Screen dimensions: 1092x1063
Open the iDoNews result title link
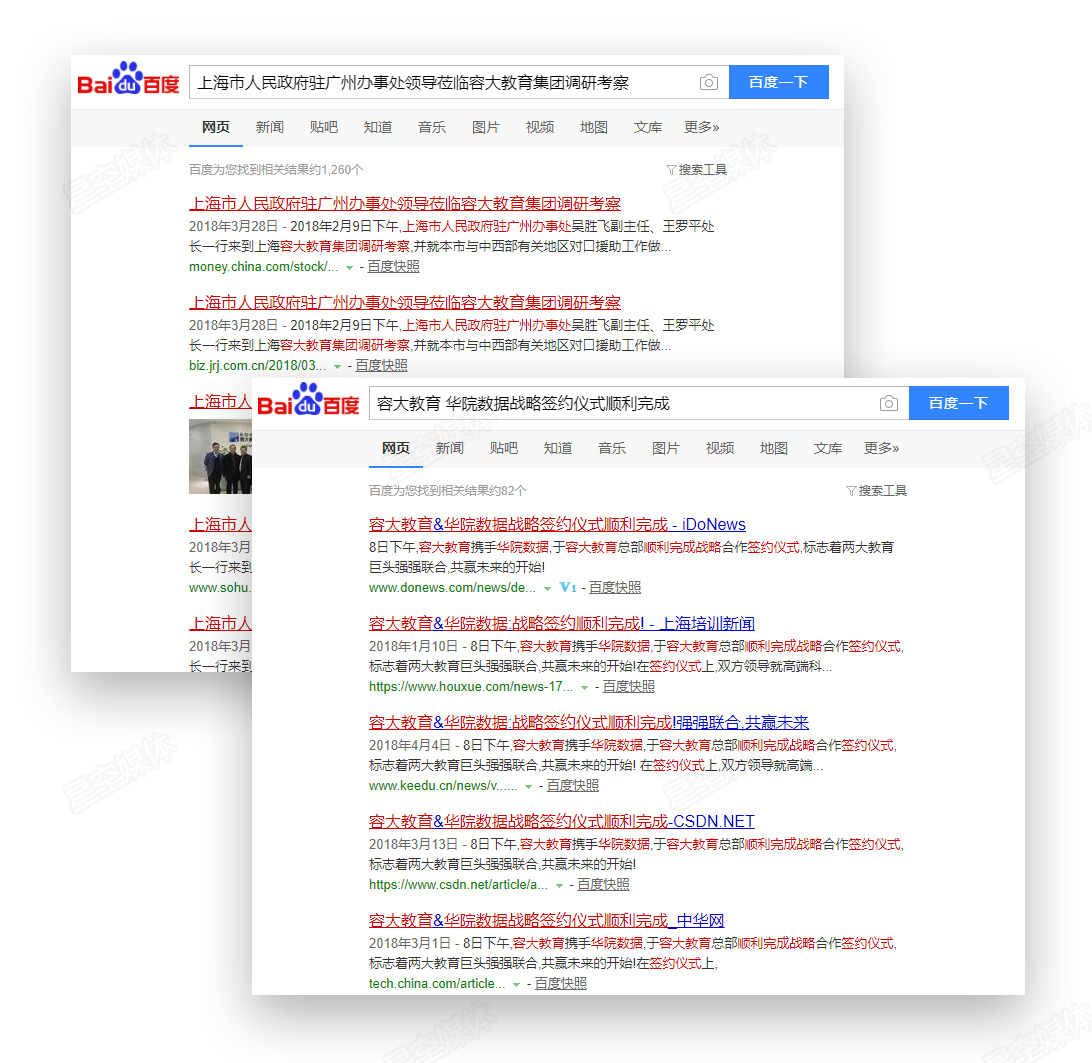pyautogui.click(x=557, y=525)
